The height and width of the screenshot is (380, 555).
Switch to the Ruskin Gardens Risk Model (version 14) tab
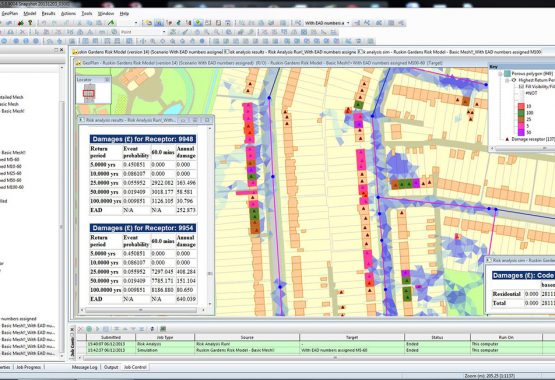coord(148,52)
